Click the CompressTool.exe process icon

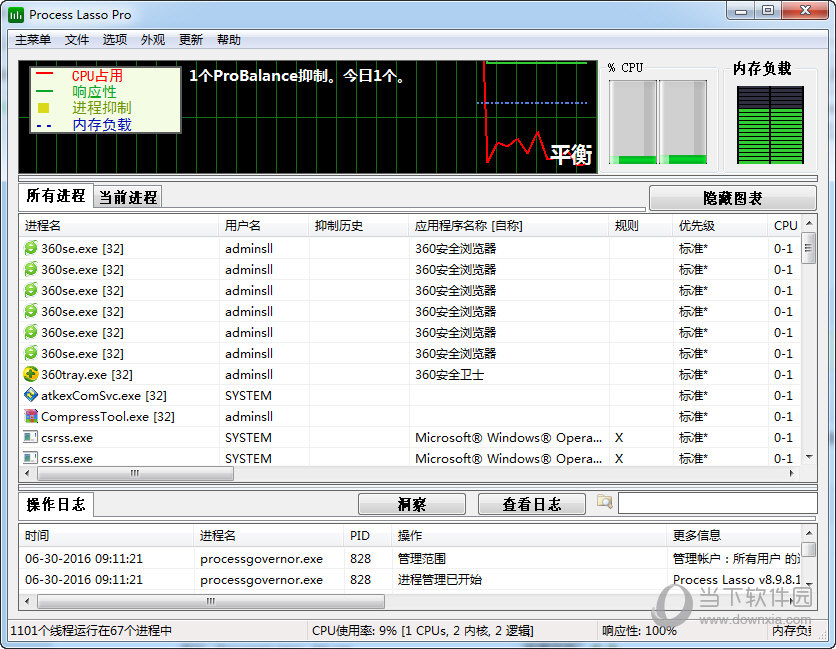coord(28,416)
